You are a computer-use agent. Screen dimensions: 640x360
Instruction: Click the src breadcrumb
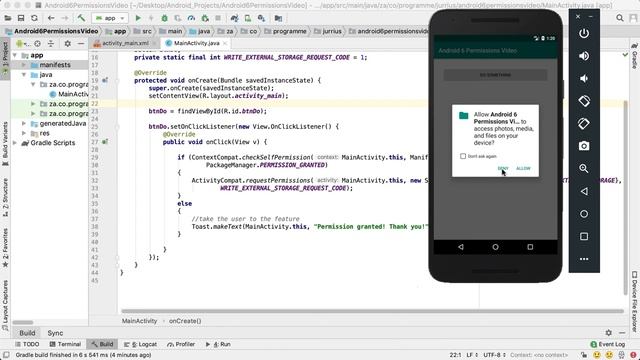tap(142, 31)
